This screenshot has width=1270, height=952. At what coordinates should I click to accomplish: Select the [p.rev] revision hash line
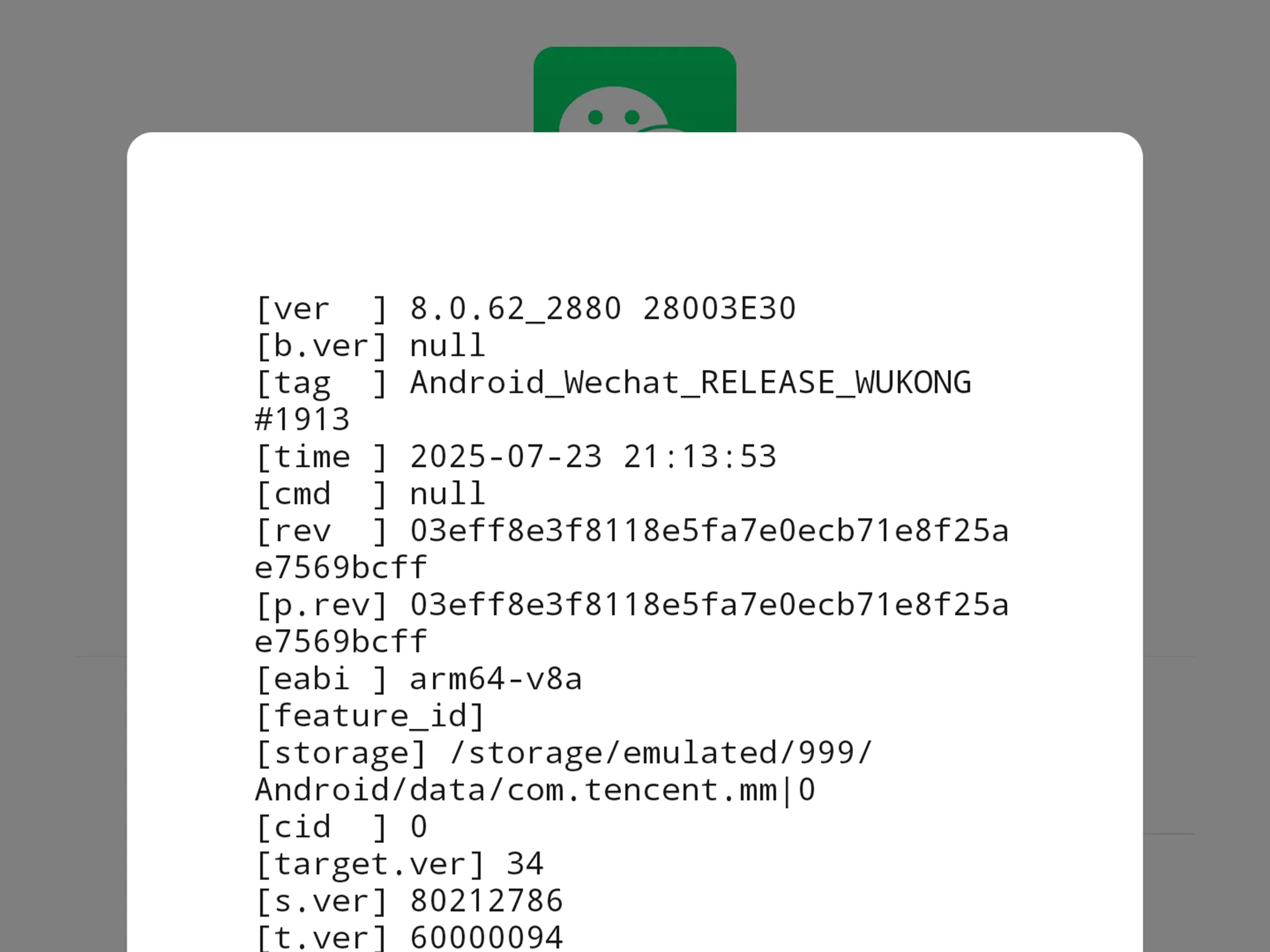point(632,624)
